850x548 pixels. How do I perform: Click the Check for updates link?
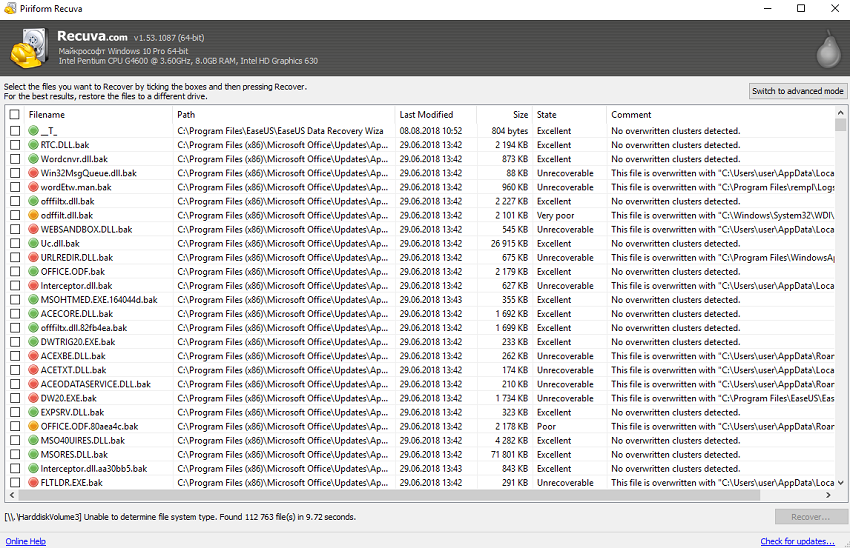pos(797,541)
